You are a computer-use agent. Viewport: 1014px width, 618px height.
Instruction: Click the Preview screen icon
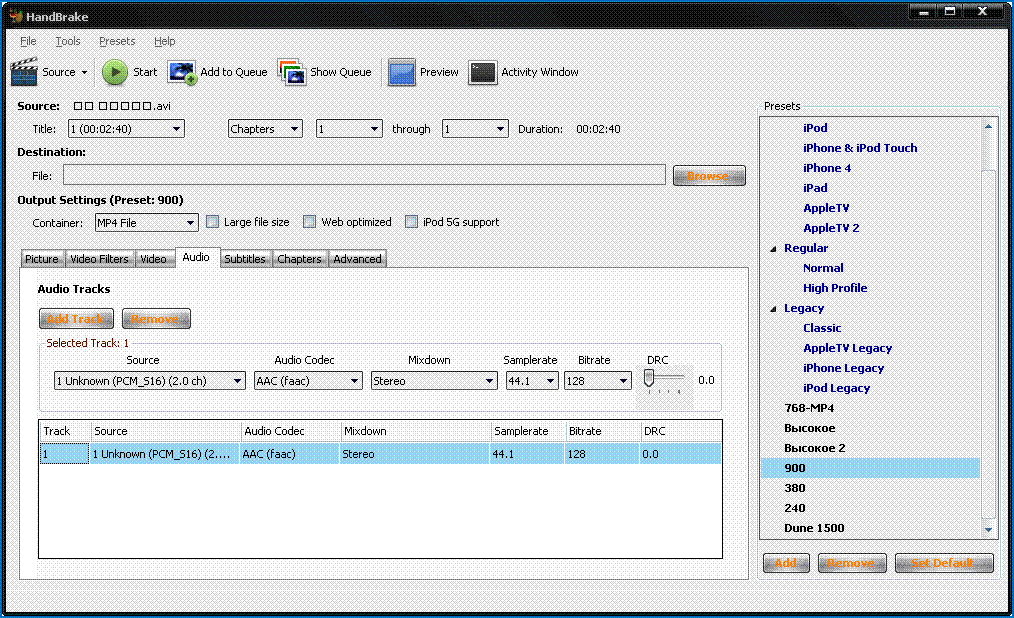click(401, 72)
